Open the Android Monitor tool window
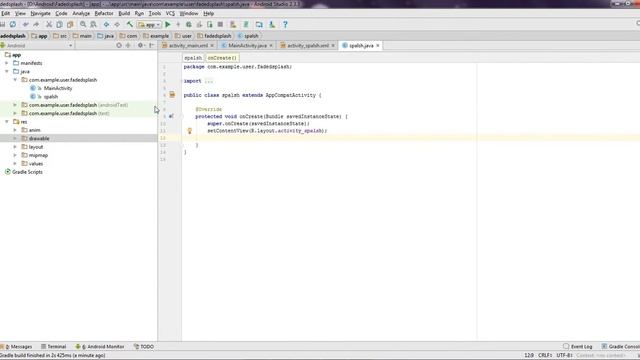The image size is (640, 360). coord(100,347)
